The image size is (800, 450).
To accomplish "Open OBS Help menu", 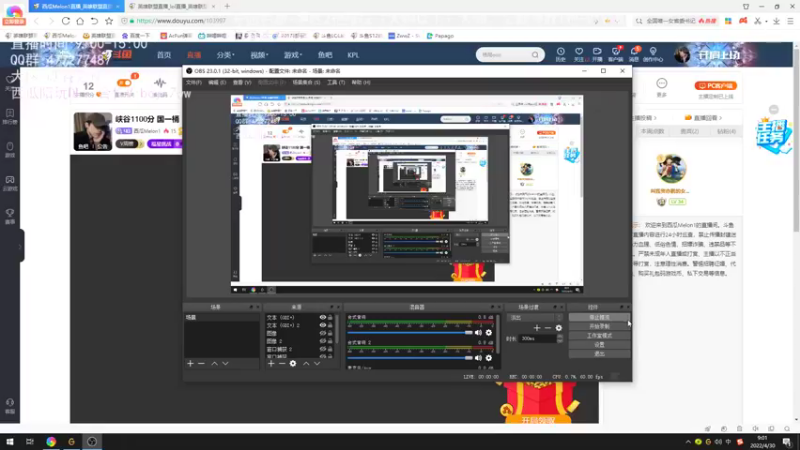I will 361,82.
